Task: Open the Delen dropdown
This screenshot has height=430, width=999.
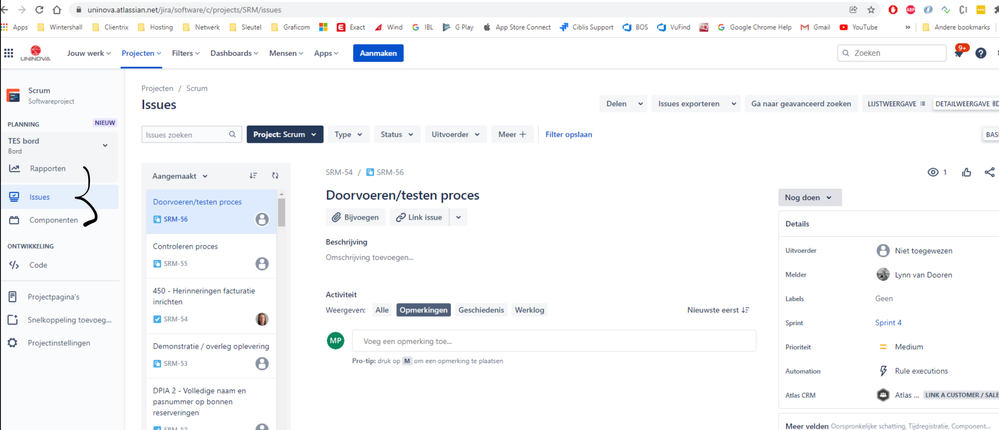Action: pyautogui.click(x=624, y=103)
